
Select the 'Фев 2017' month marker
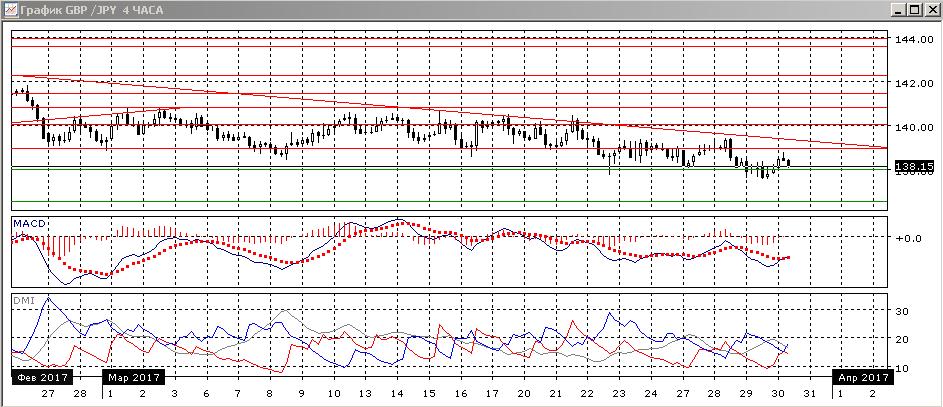[x=42, y=378]
